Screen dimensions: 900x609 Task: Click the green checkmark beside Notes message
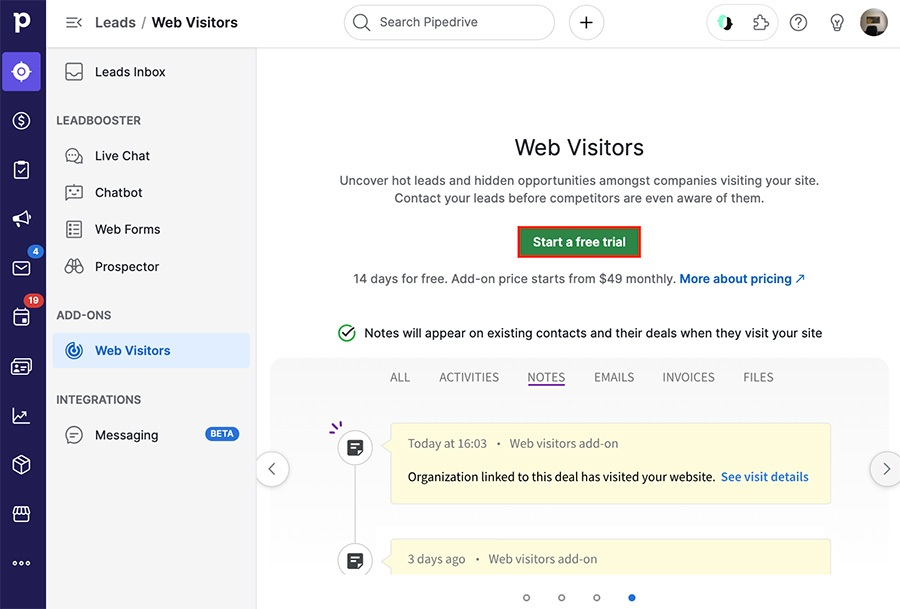click(347, 333)
